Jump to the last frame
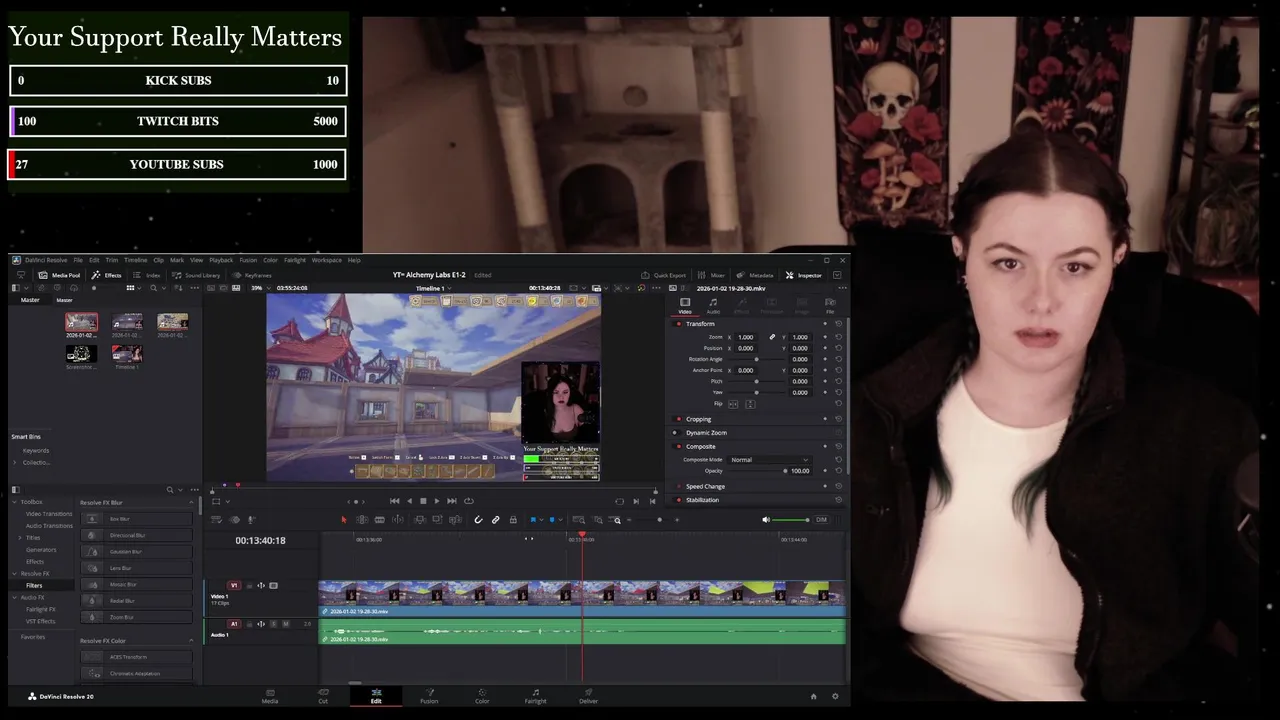This screenshot has height=720, width=1280. (x=452, y=501)
